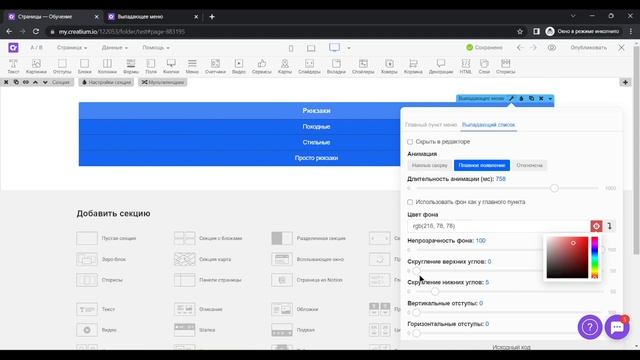
Task: Click the add section plus button
Action: tap(625, 82)
